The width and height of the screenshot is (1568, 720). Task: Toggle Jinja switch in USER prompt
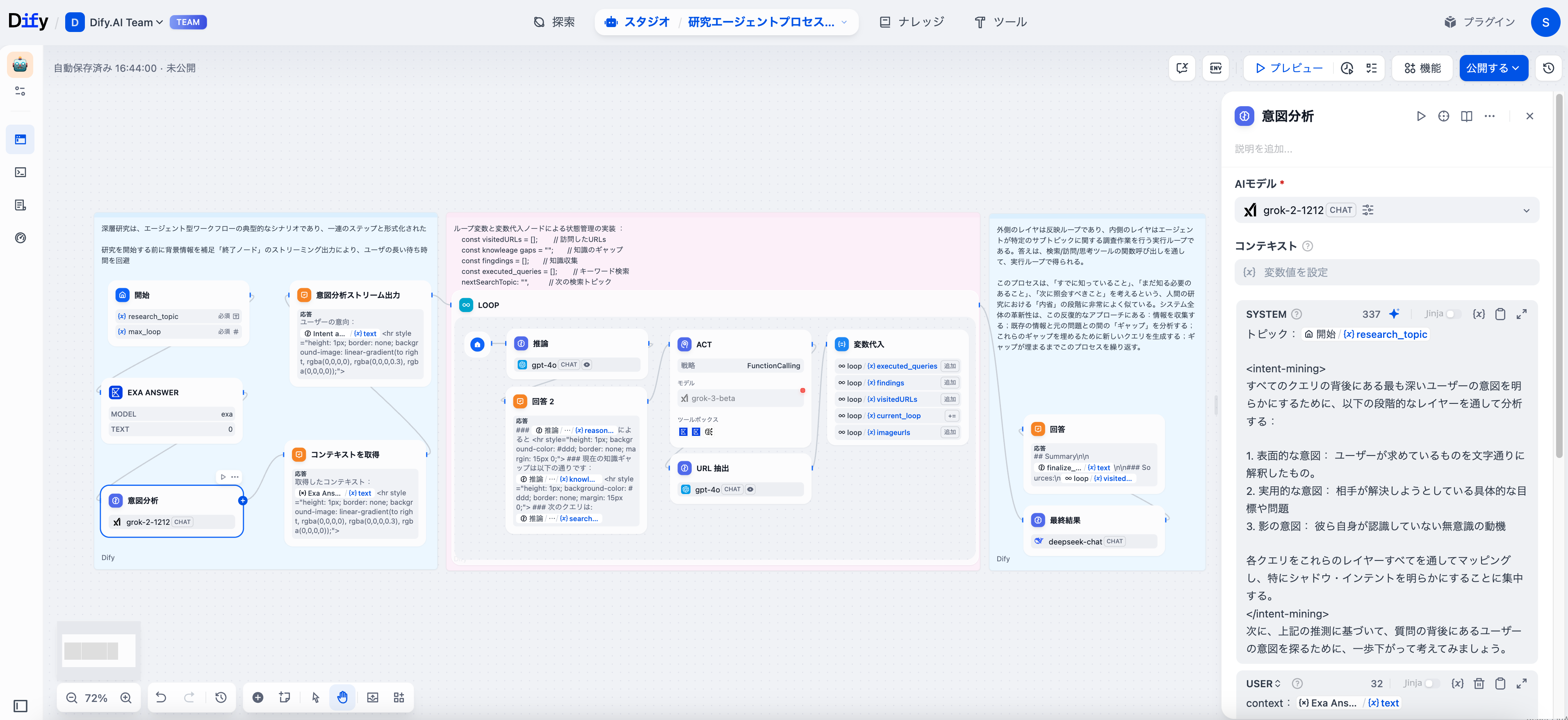[x=1431, y=684]
